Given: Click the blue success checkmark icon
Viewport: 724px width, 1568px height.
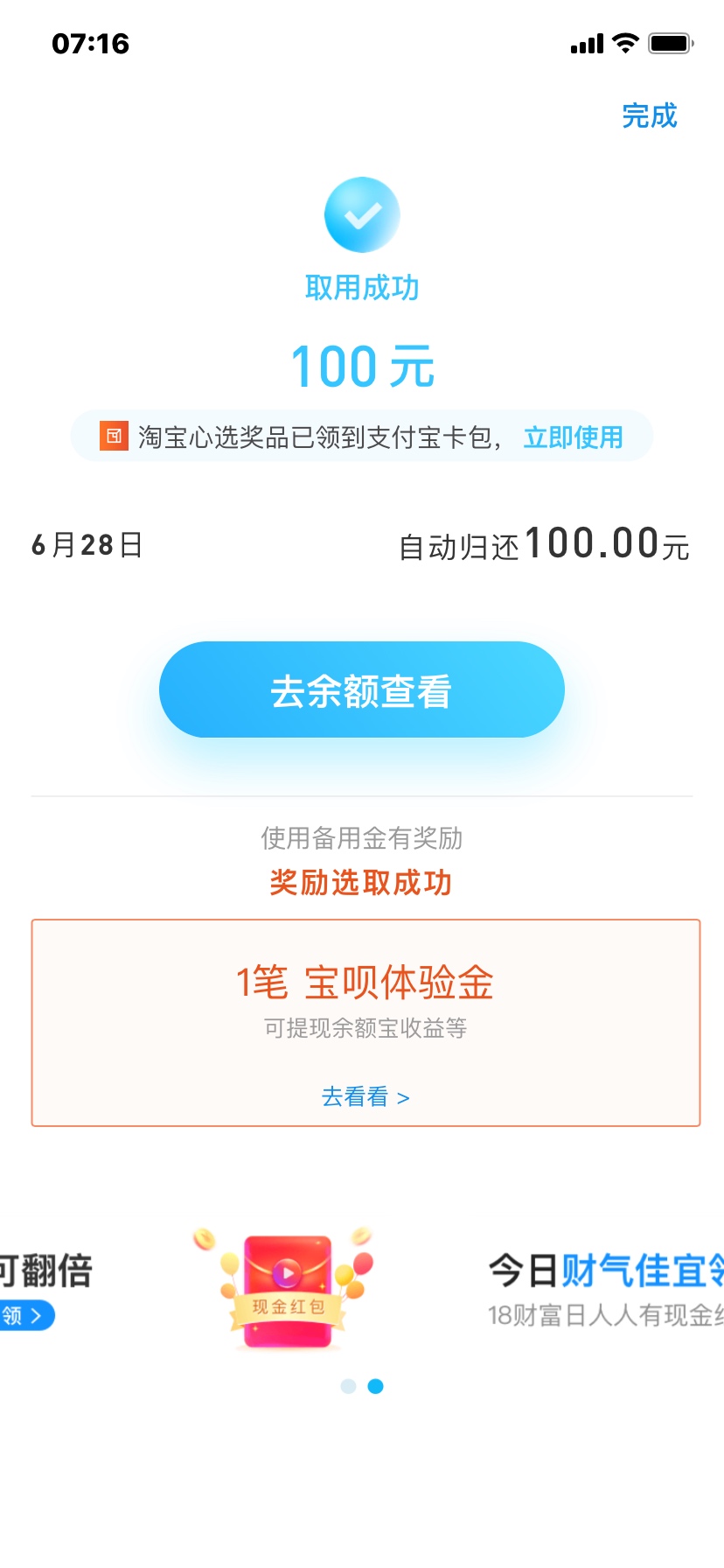Looking at the screenshot, I should (362, 214).
